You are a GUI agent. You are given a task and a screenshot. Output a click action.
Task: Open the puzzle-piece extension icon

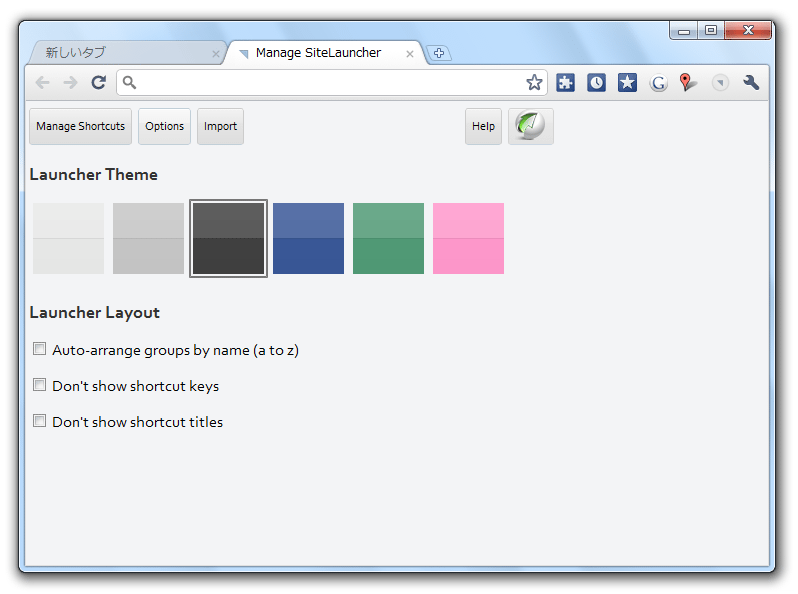pyautogui.click(x=565, y=82)
